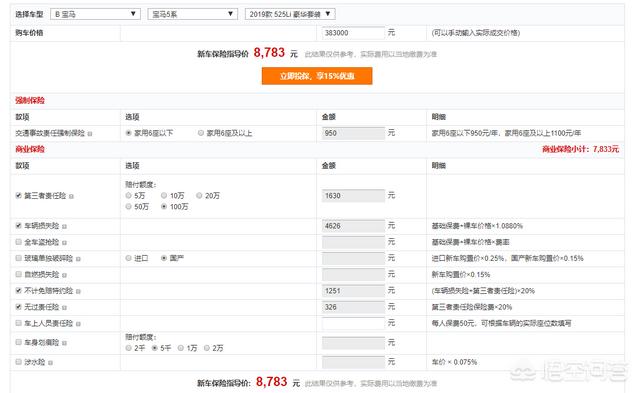Screen dimensions: 640x393
Task: Uncheck the 无过责任险 checkbox
Action: point(18,306)
